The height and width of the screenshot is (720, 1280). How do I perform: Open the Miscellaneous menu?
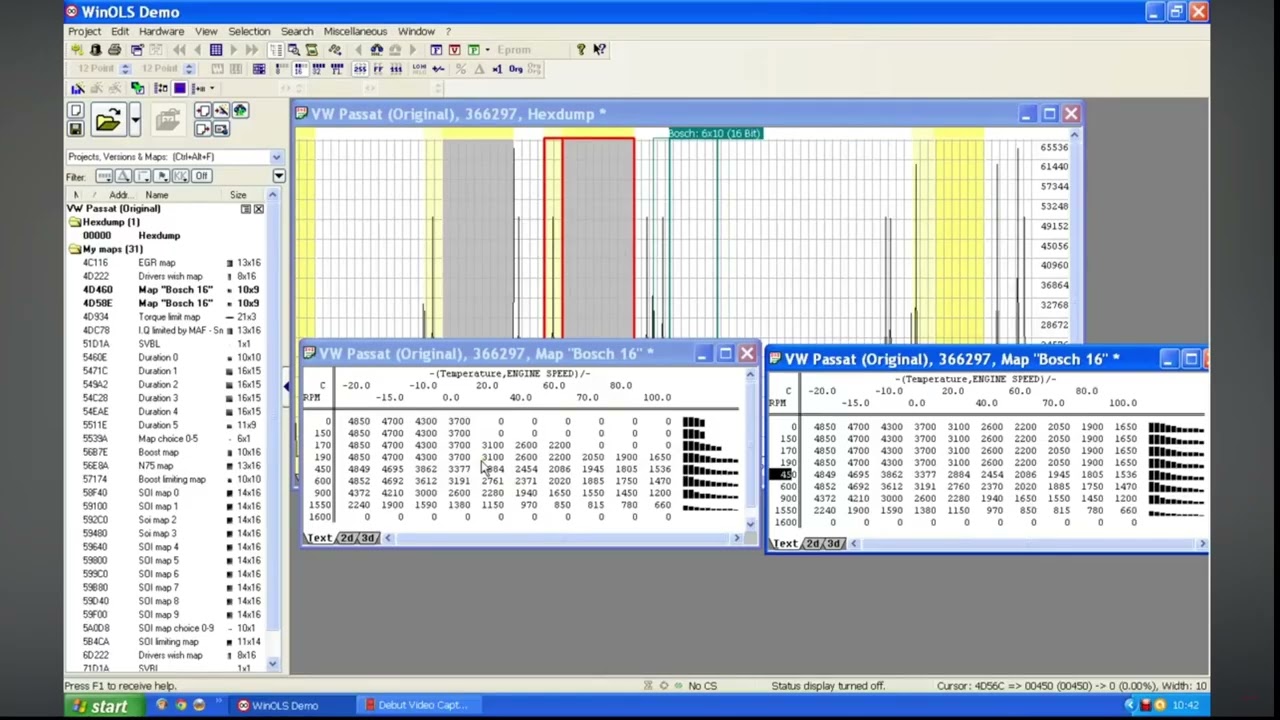[x=355, y=31]
